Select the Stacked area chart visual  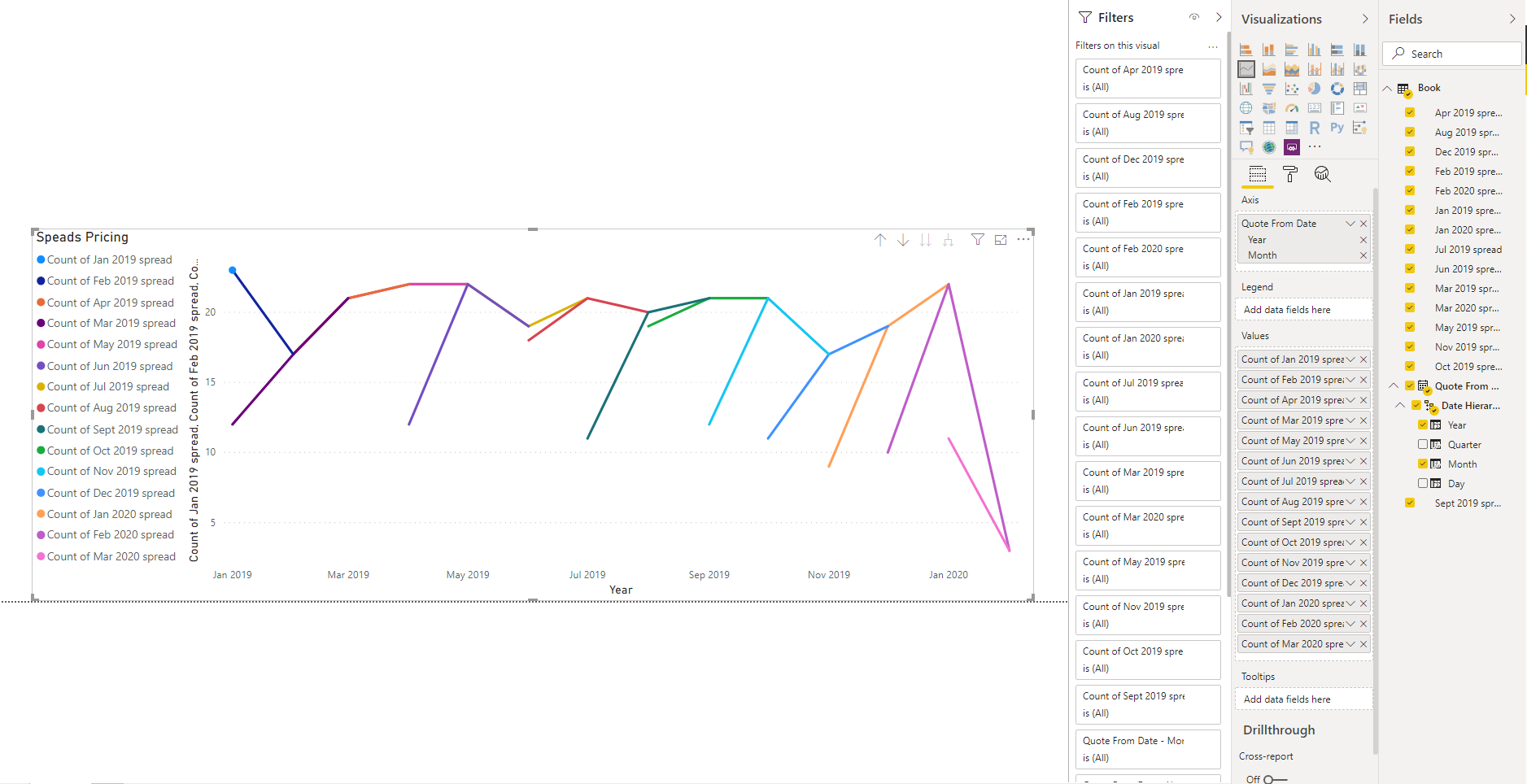[1291, 69]
